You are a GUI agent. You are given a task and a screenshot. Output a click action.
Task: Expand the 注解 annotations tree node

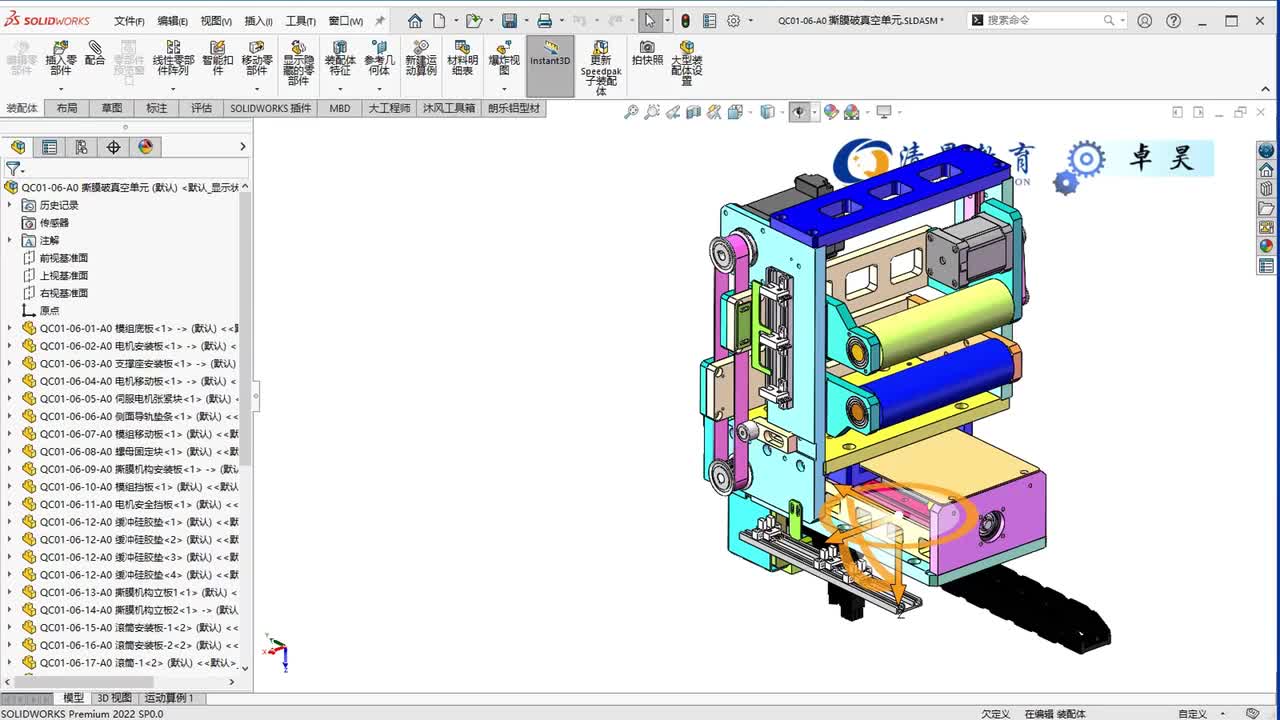(x=10, y=240)
